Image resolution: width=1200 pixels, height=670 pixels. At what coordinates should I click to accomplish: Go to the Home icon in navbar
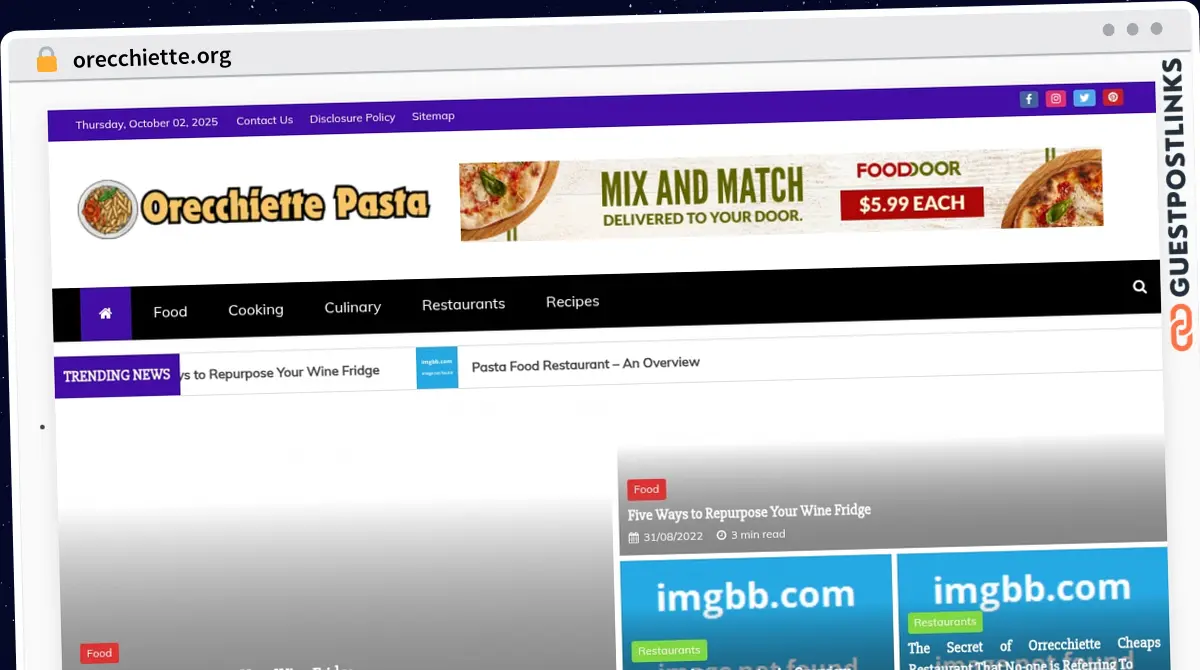pyautogui.click(x=105, y=313)
